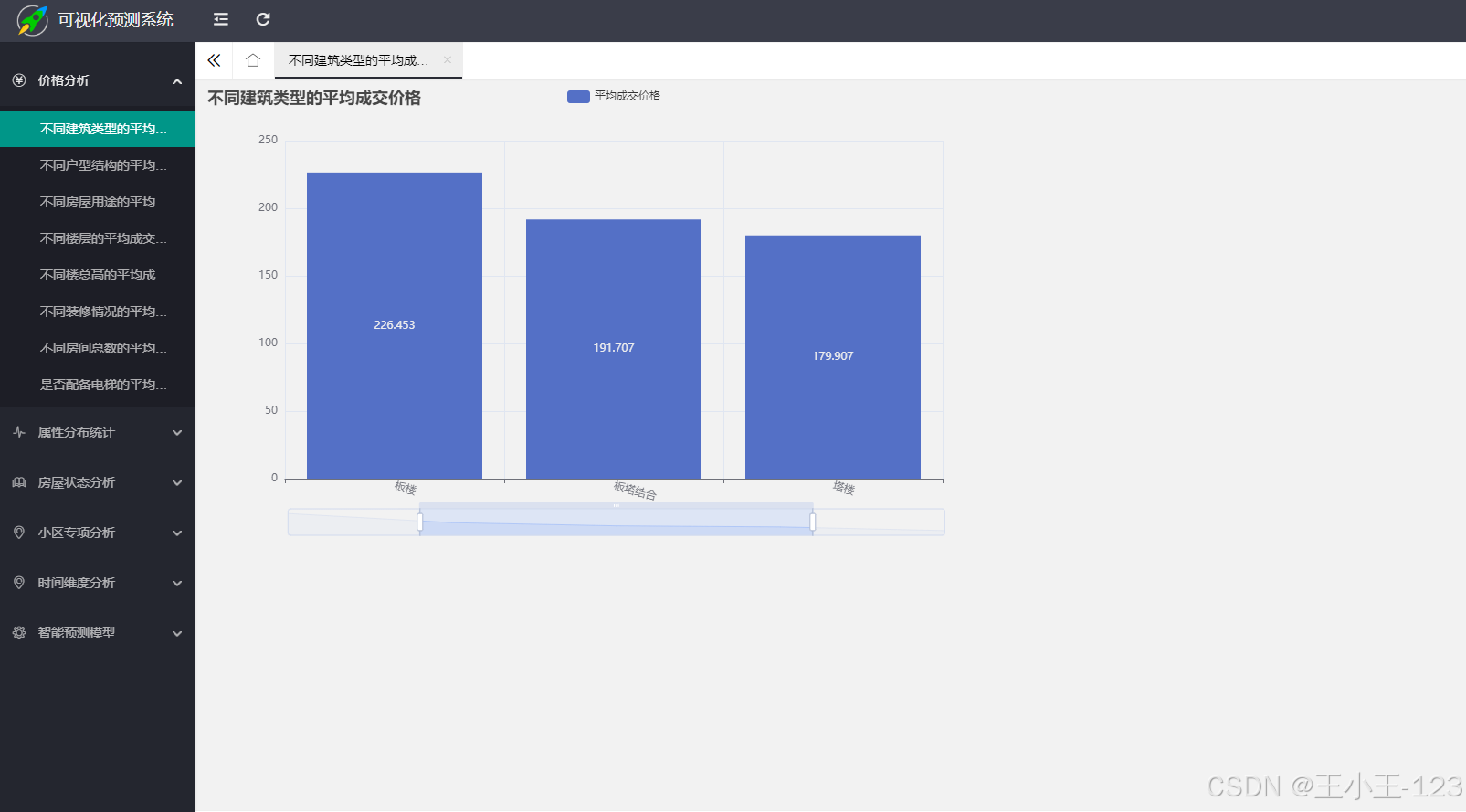
Task: Click the 房屋状态分析 menu heading
Action: click(98, 482)
